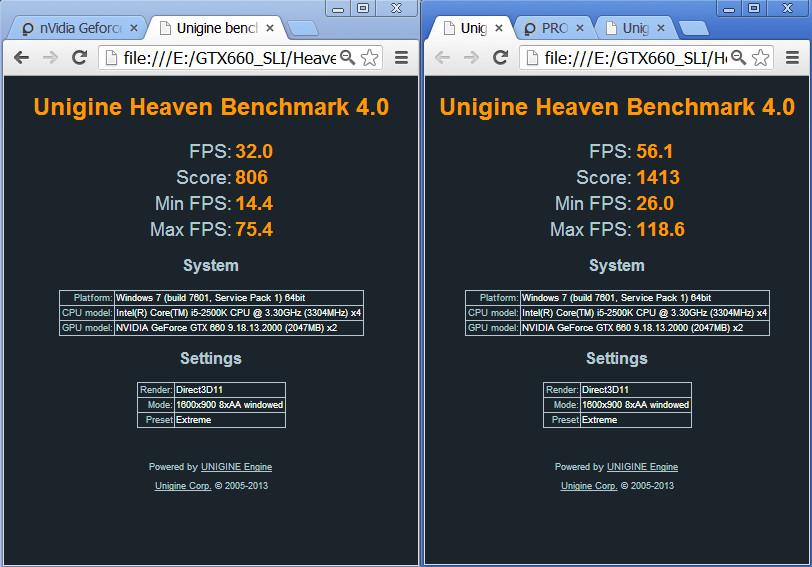Click the right window address bar URL
The width and height of the screenshot is (812, 567).
click(x=635, y=58)
